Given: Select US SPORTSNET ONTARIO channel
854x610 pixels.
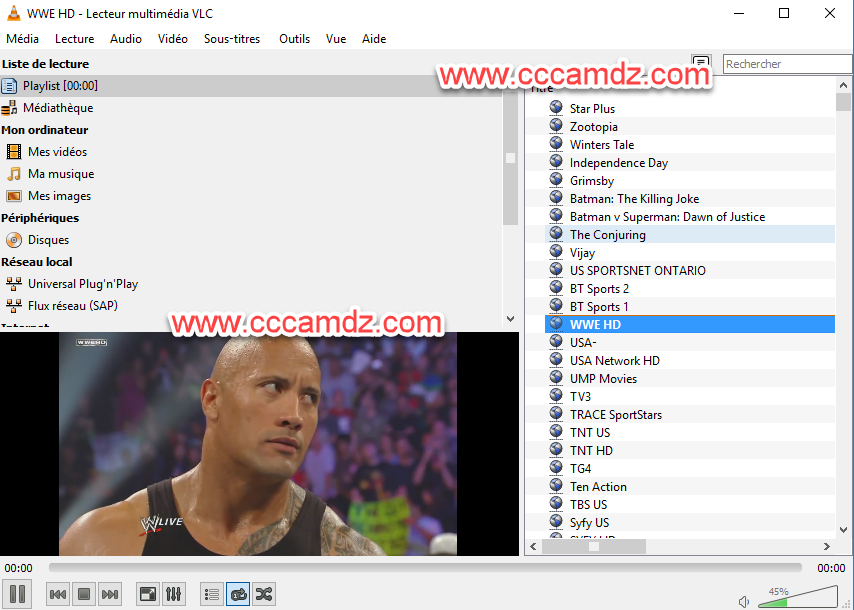Looking at the screenshot, I should pyautogui.click(x=690, y=271).
